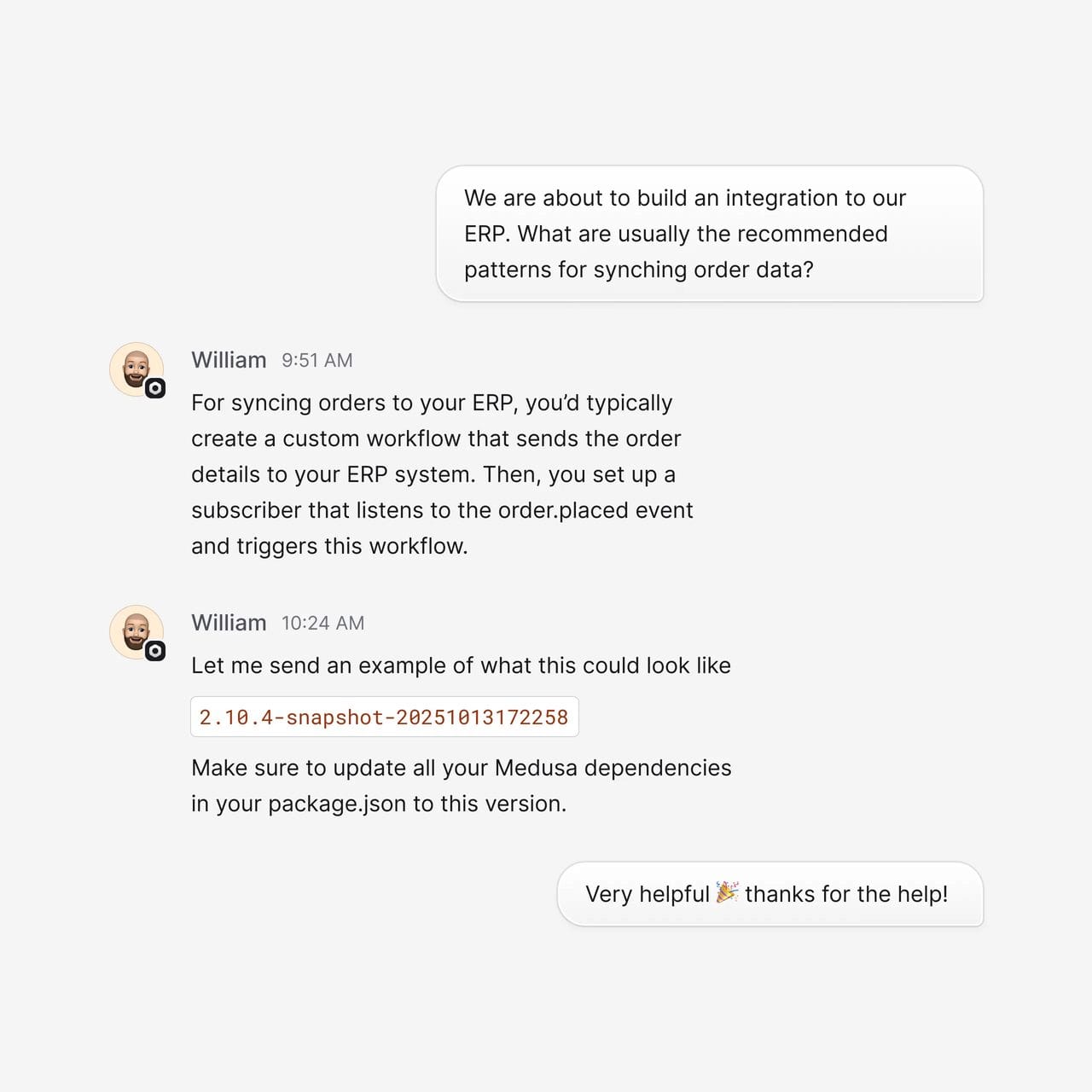Screen dimensions: 1092x1092
Task: Select the William name above the 10:24 AM message
Action: pyautogui.click(x=229, y=623)
